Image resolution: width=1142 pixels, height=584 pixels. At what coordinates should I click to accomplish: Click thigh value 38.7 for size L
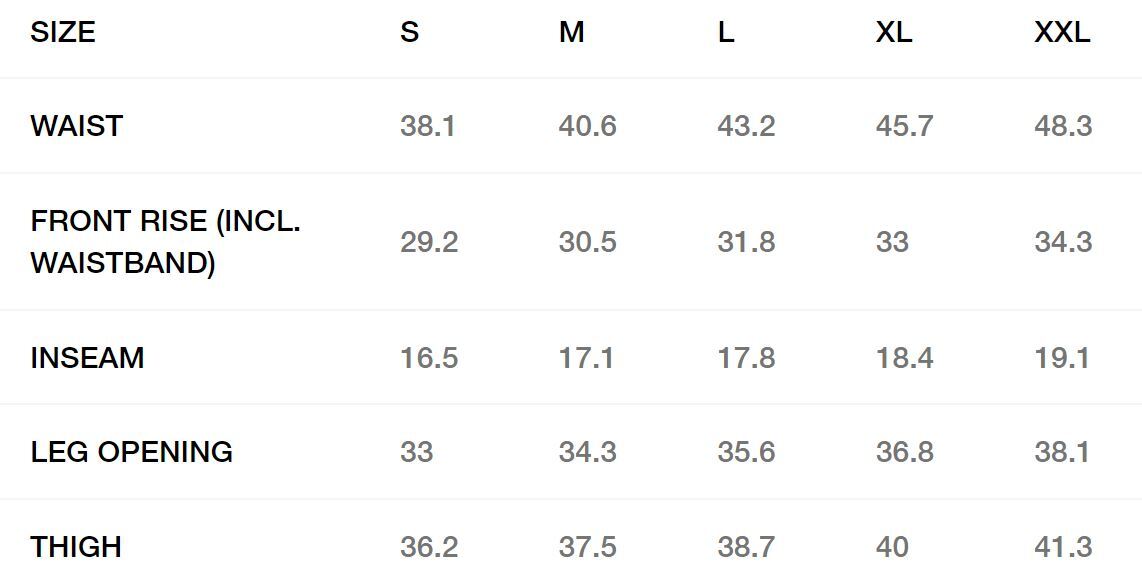pos(746,547)
